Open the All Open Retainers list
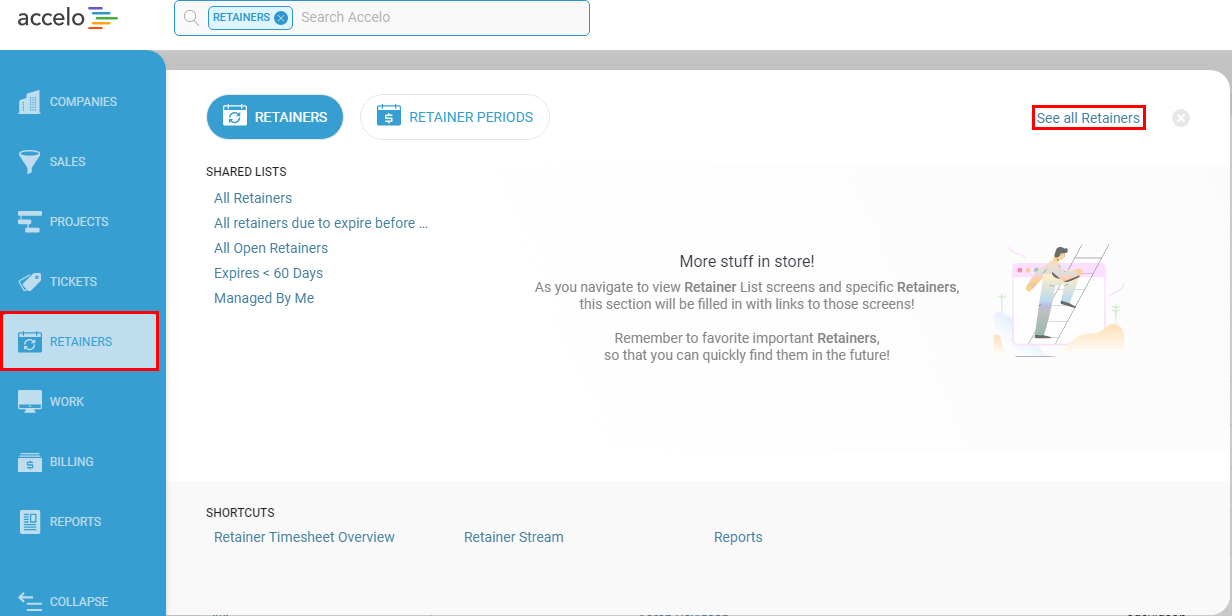1232x616 pixels. coord(271,248)
